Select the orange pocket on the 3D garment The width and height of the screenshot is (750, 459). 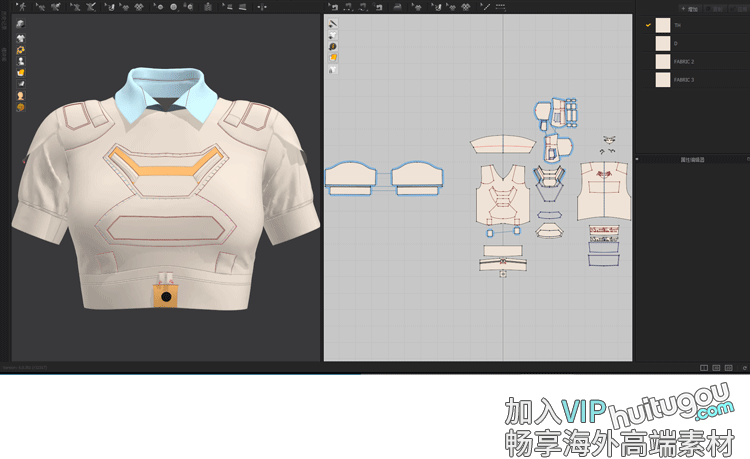(x=165, y=297)
